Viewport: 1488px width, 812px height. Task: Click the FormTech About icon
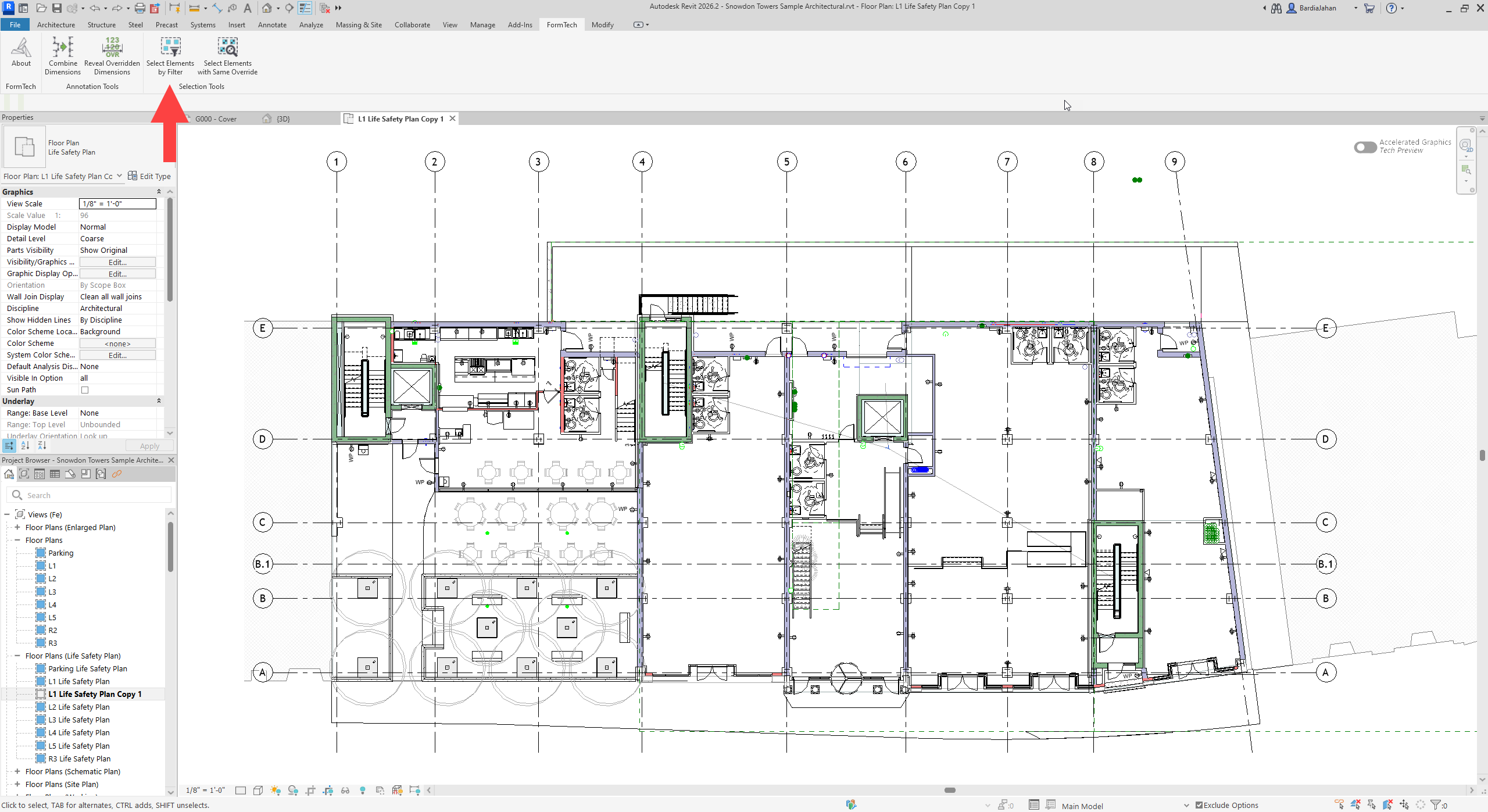coord(21,47)
